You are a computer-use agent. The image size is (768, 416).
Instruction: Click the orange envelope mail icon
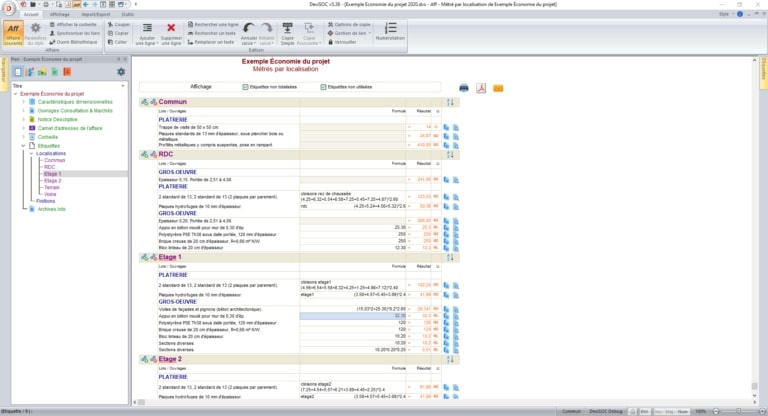pyautogui.click(x=498, y=88)
